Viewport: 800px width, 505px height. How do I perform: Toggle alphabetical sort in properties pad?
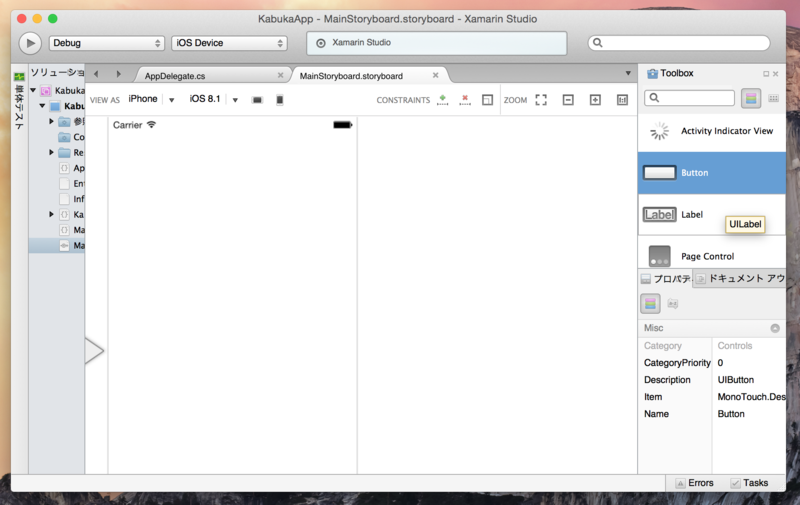672,304
